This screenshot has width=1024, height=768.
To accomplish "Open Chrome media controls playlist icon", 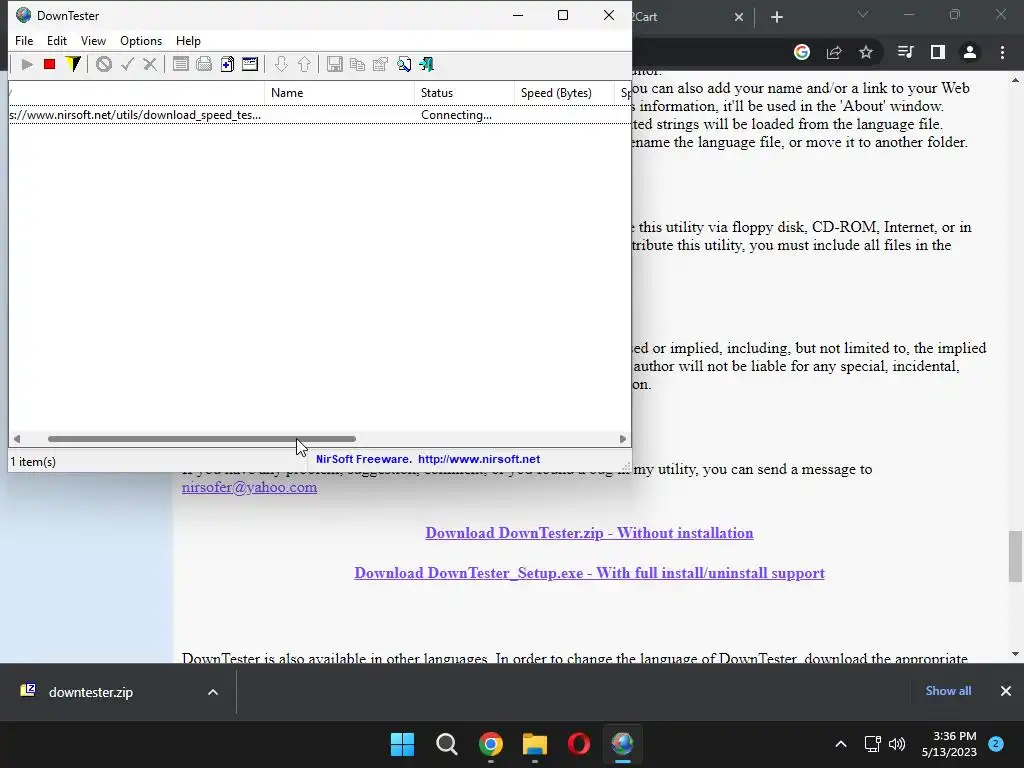I will coord(905,52).
